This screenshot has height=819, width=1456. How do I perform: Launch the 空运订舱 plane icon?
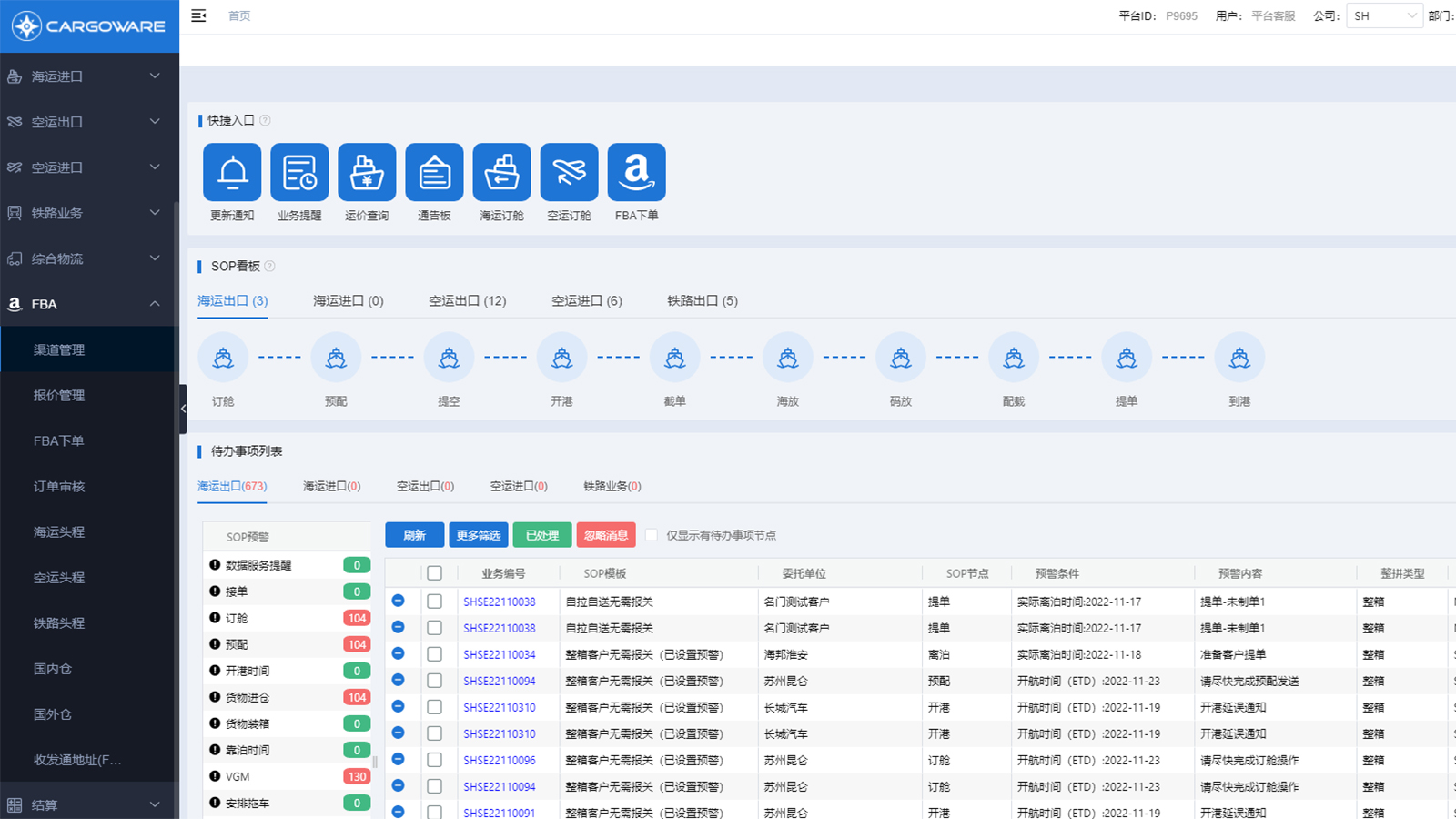(569, 172)
